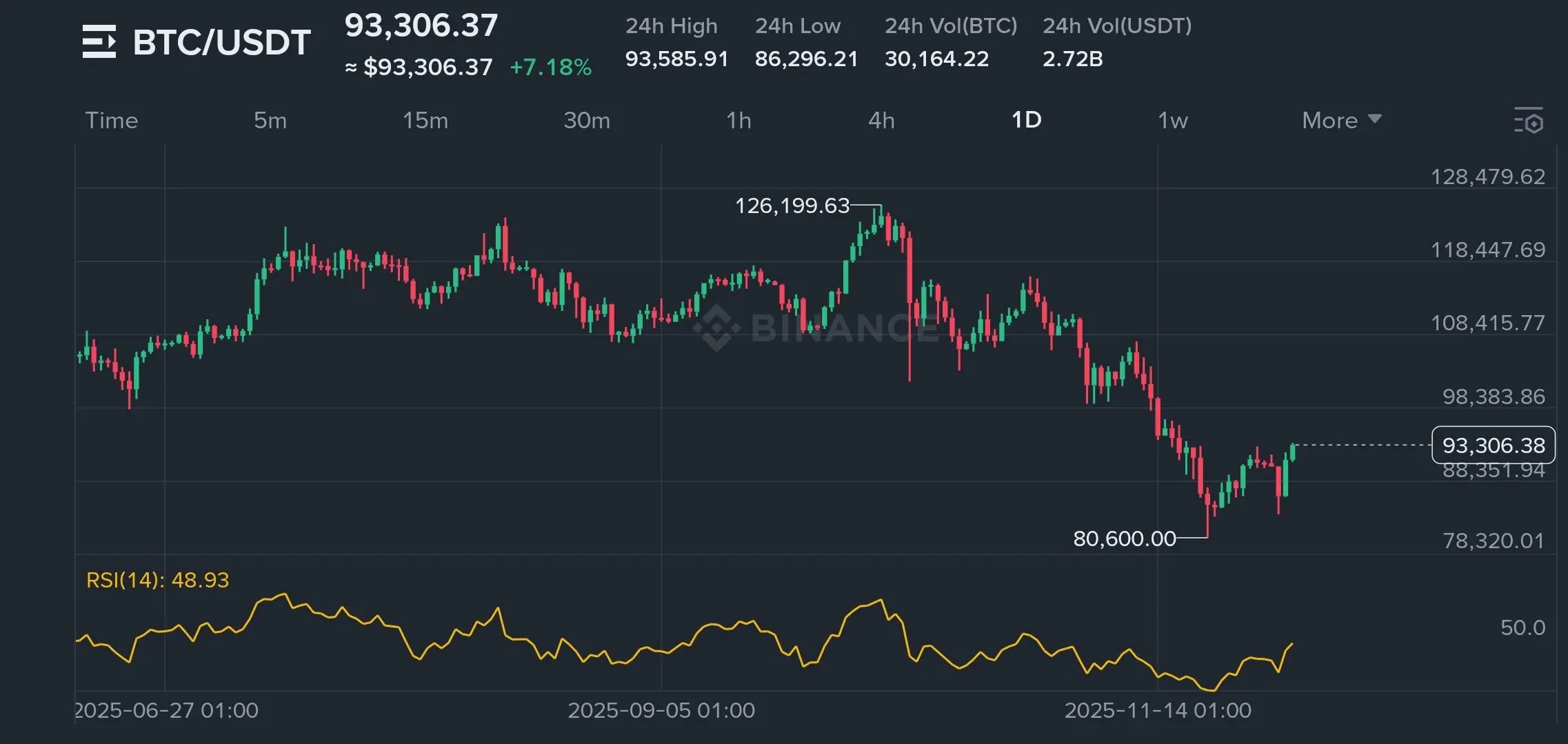
Task: Click the current price tag 93,306.38
Action: coord(1494,445)
